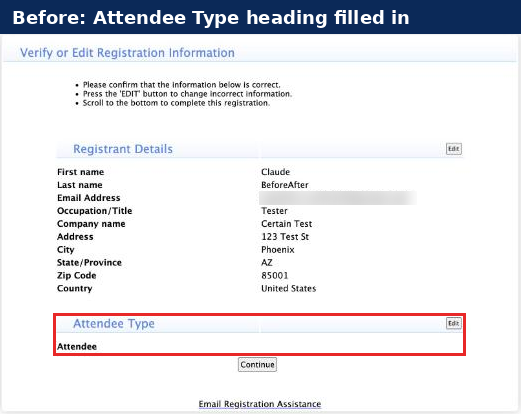Click Edit button beside Registrant Details
The width and height of the screenshot is (521, 414).
[x=454, y=149]
